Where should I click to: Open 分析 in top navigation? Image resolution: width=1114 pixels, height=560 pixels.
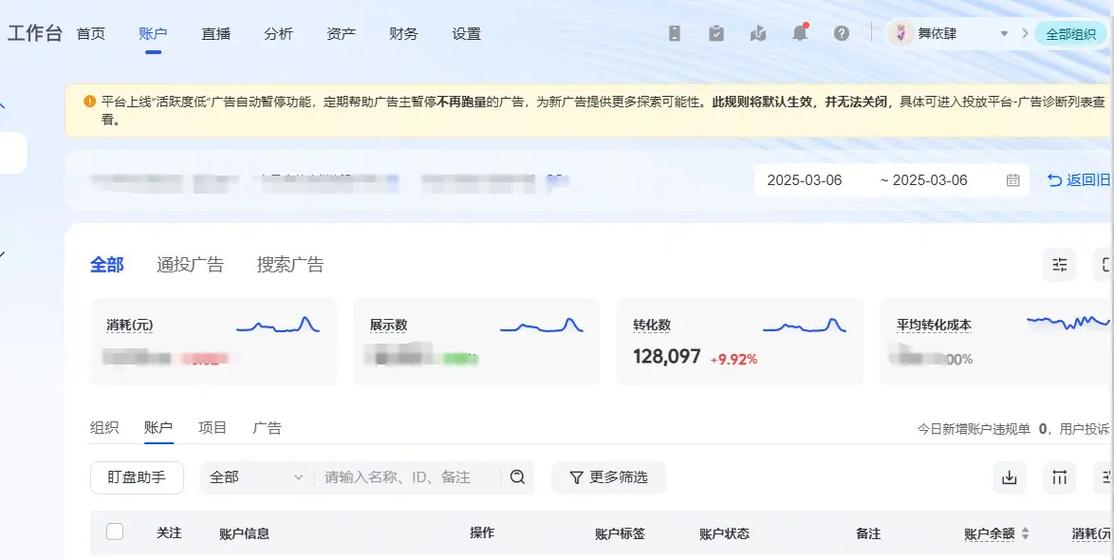coord(278,33)
